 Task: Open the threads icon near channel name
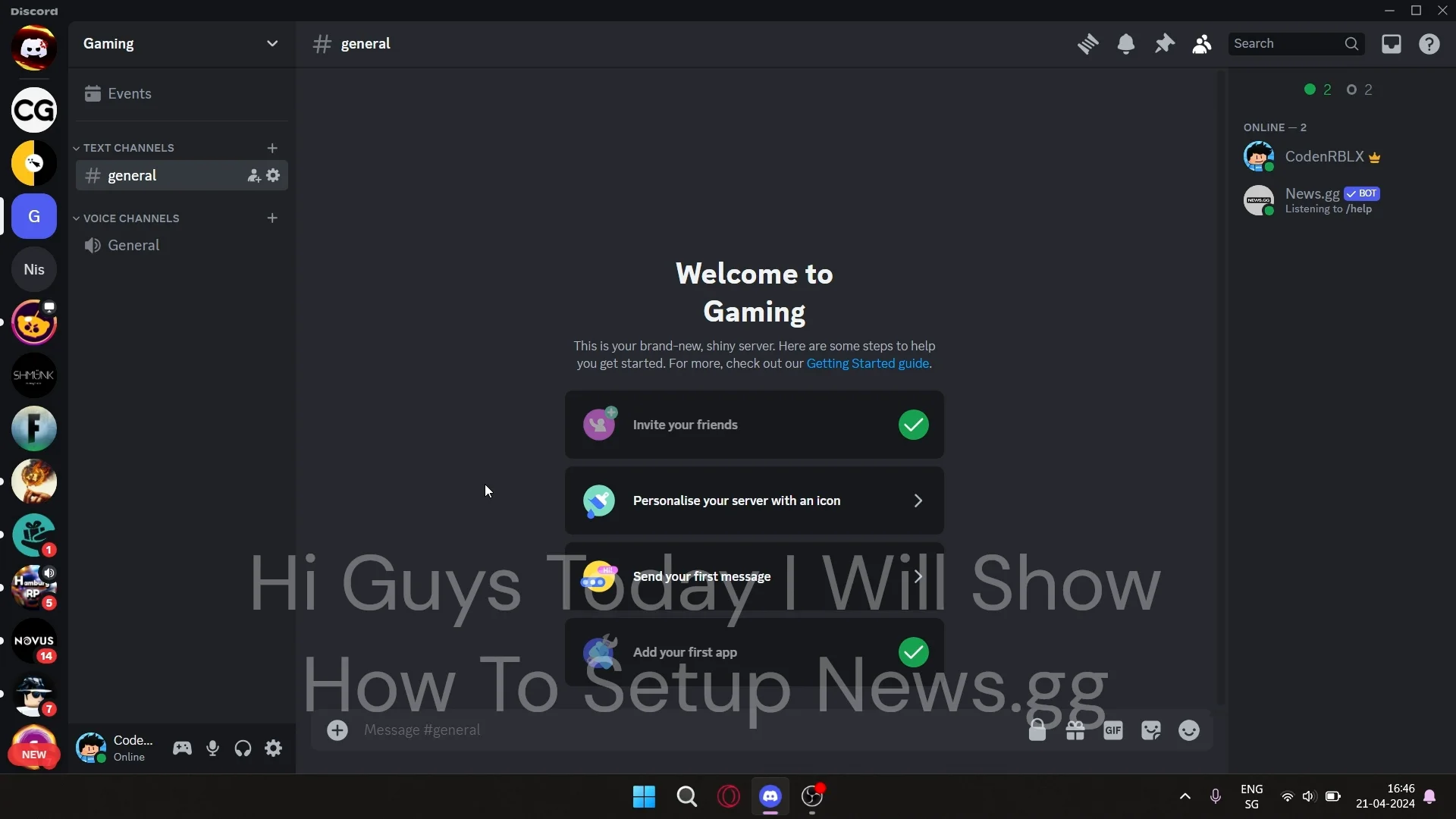point(1088,43)
